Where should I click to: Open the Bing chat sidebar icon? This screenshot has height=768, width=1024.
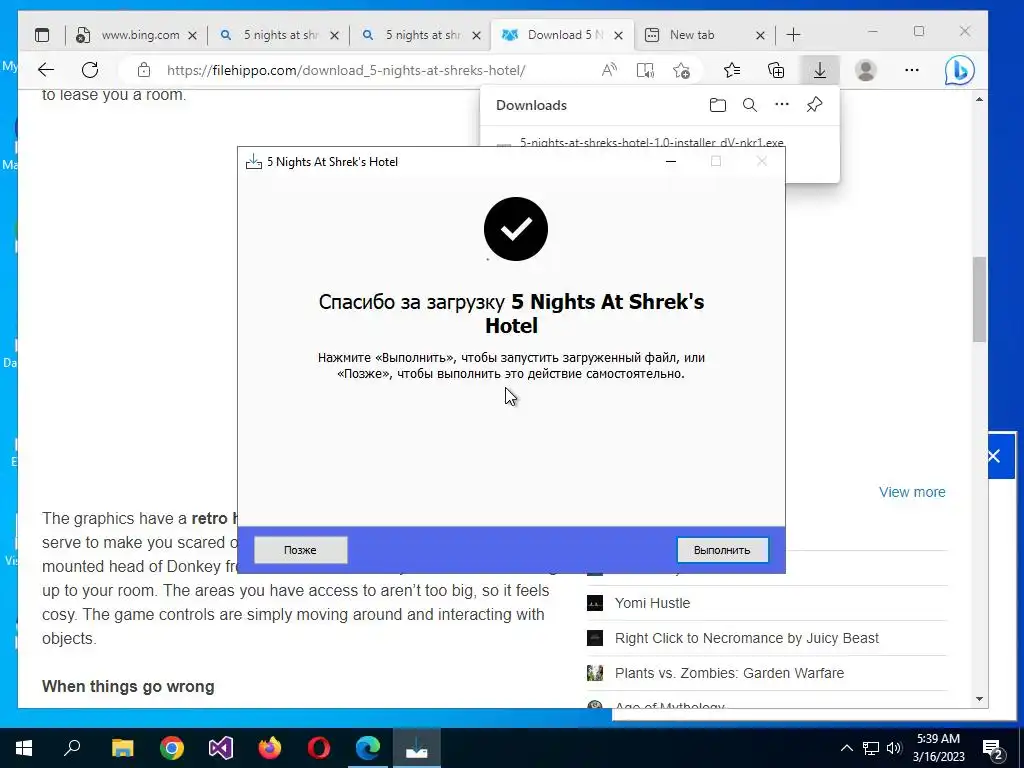959,70
